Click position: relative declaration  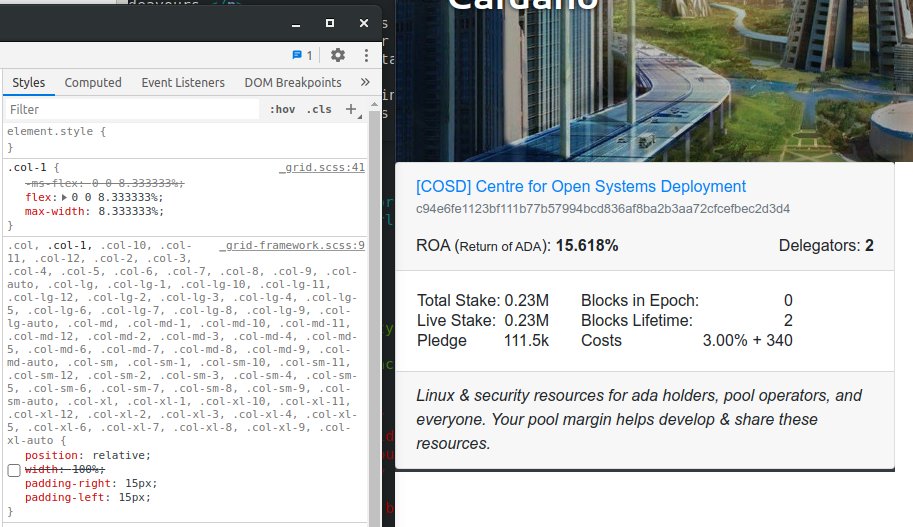[x=88, y=455]
